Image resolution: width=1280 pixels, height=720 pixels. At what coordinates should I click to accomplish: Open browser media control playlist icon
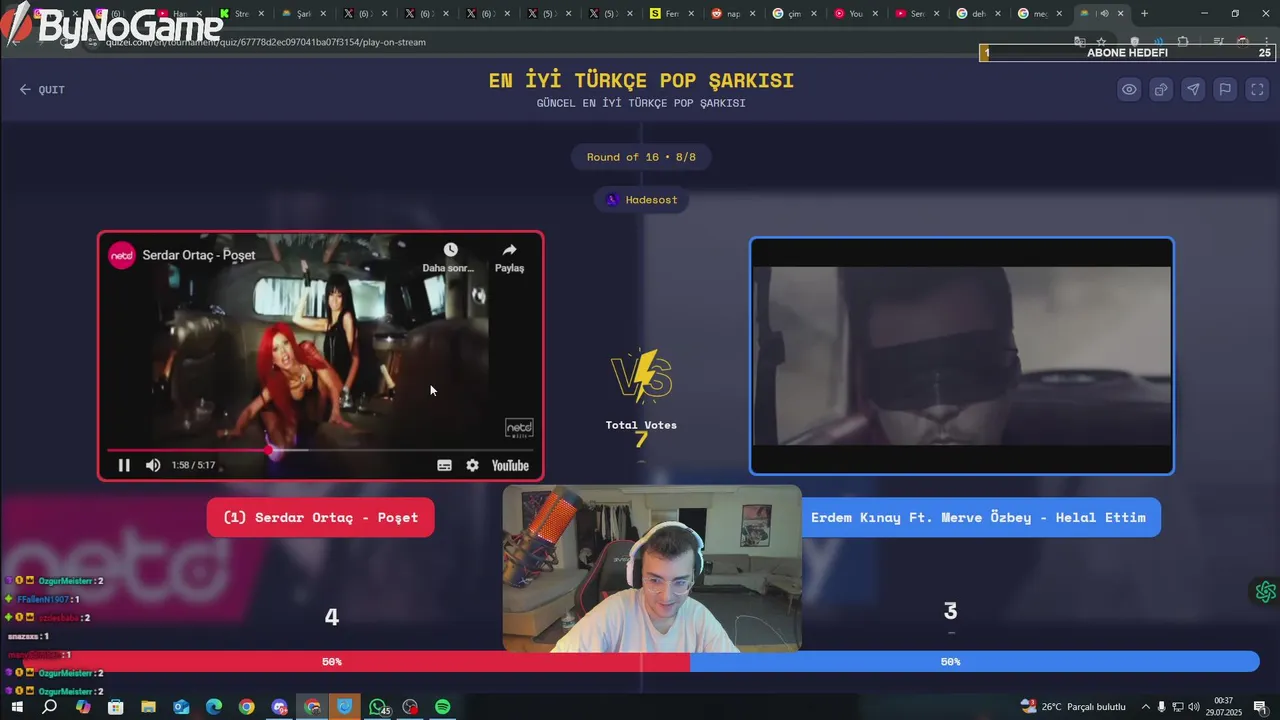click(1218, 42)
